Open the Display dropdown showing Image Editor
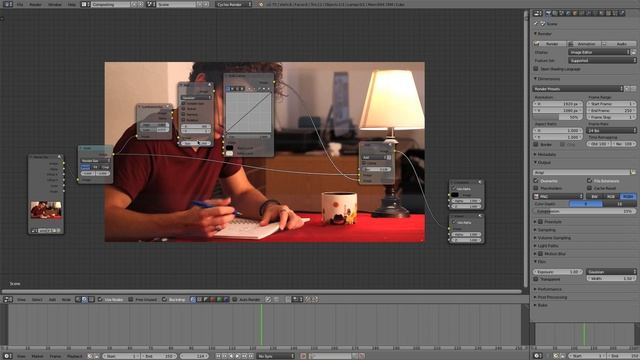Screen dimensions: 640x360 pyautogui.click(x=599, y=52)
